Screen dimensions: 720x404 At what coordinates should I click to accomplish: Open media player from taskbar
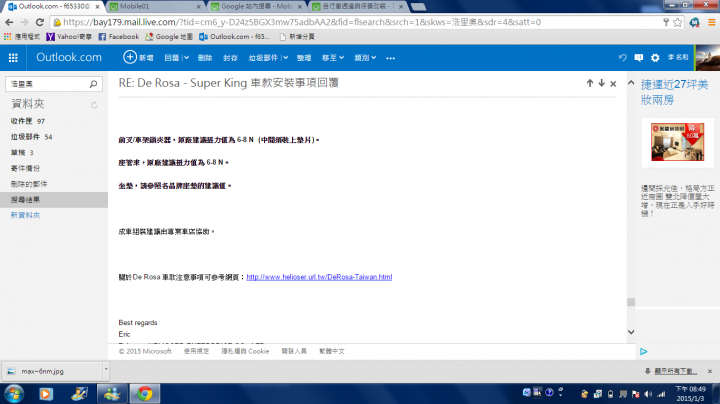(x=46, y=394)
